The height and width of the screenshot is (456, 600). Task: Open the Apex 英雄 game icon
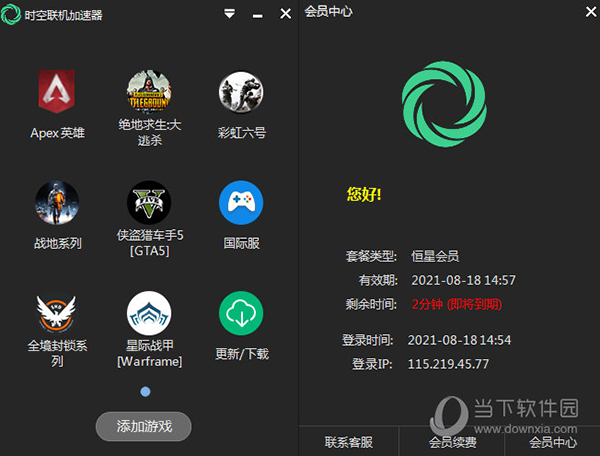point(57,92)
